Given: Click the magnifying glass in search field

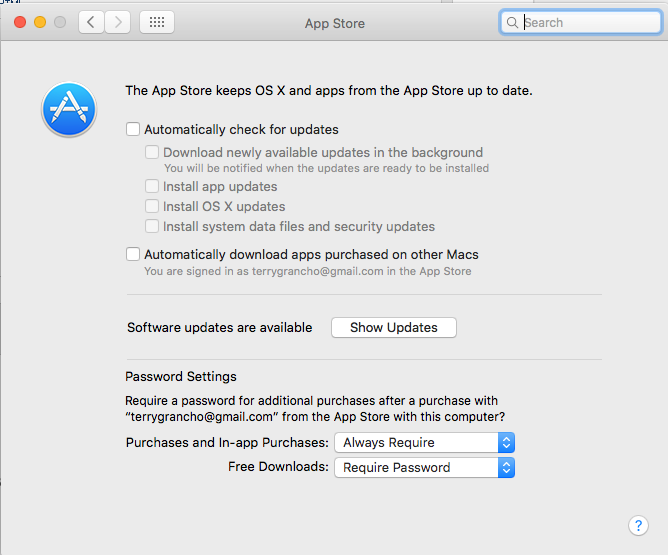Looking at the screenshot, I should (x=513, y=23).
